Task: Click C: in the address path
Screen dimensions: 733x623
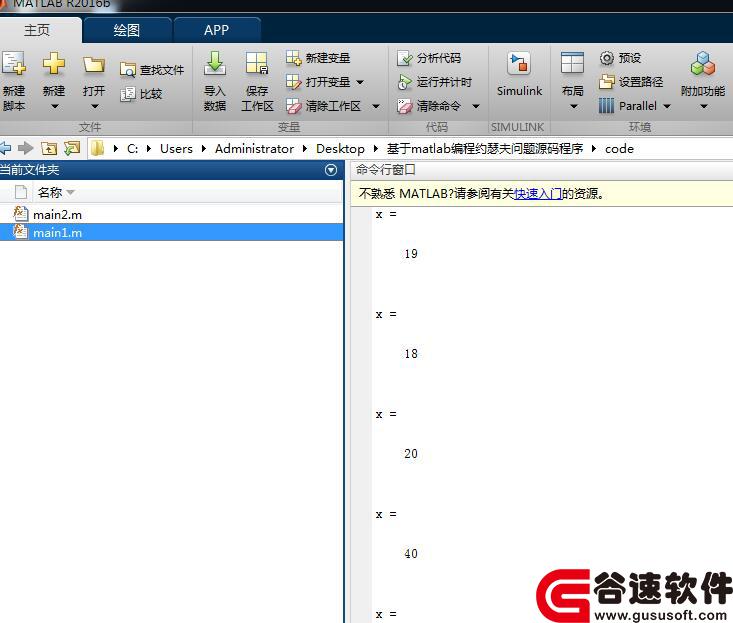Action: (132, 149)
